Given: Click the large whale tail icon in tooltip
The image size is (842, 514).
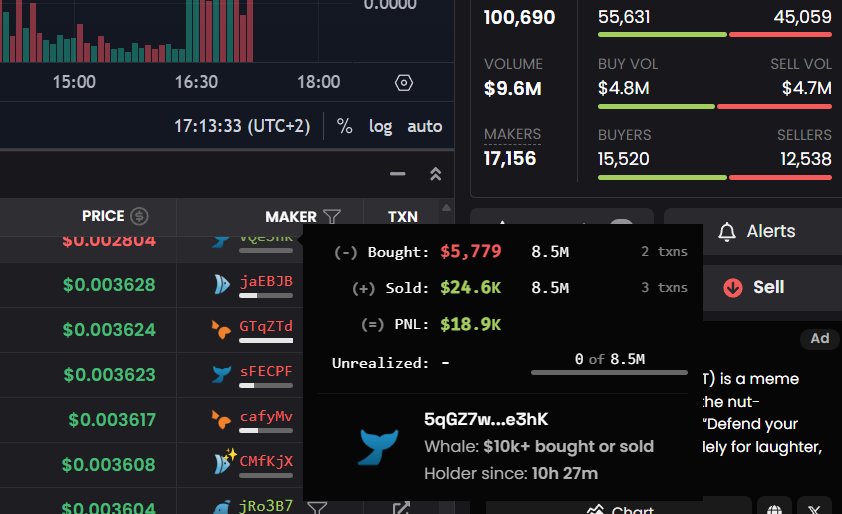Looking at the screenshot, I should coord(378,446).
